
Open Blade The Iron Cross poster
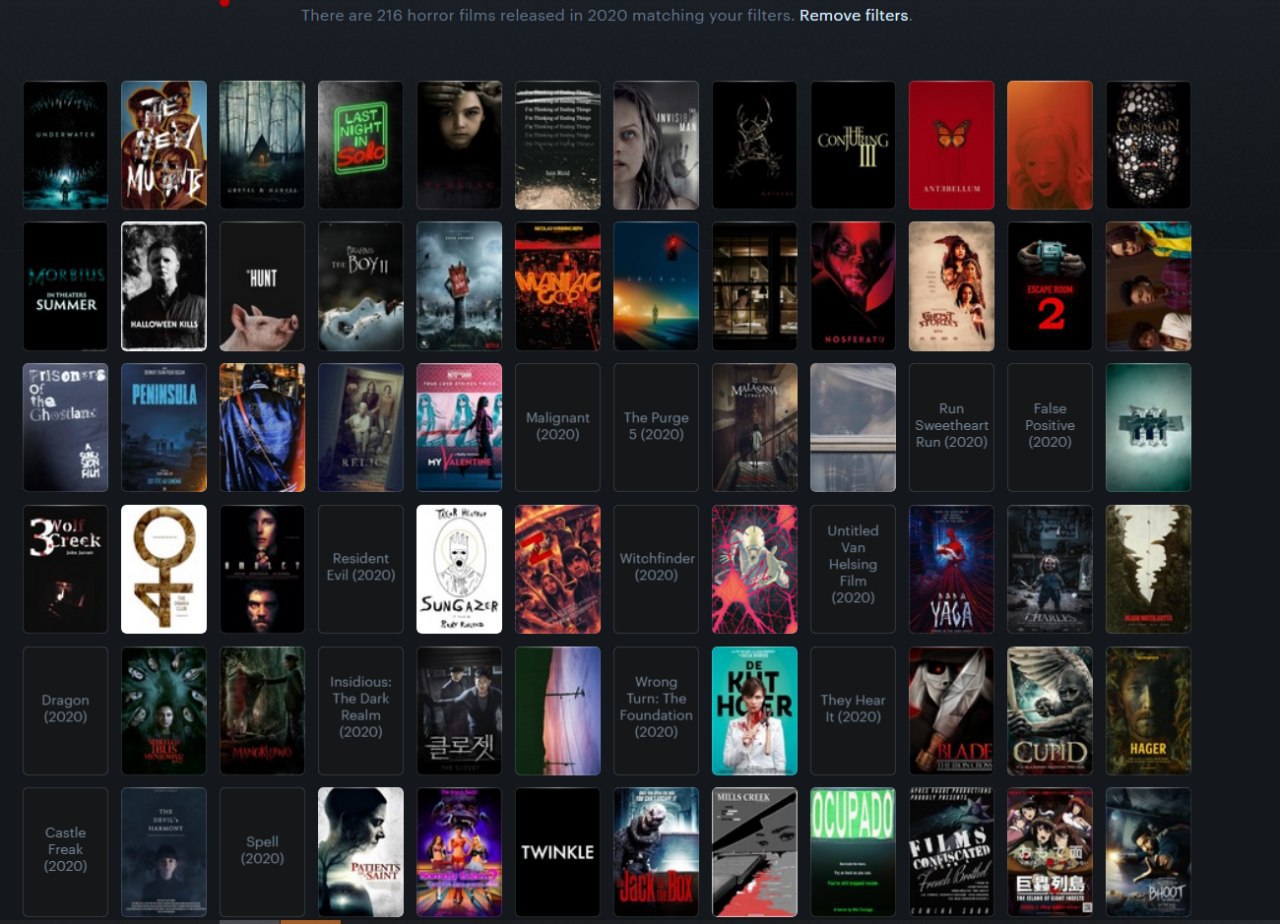click(x=952, y=711)
